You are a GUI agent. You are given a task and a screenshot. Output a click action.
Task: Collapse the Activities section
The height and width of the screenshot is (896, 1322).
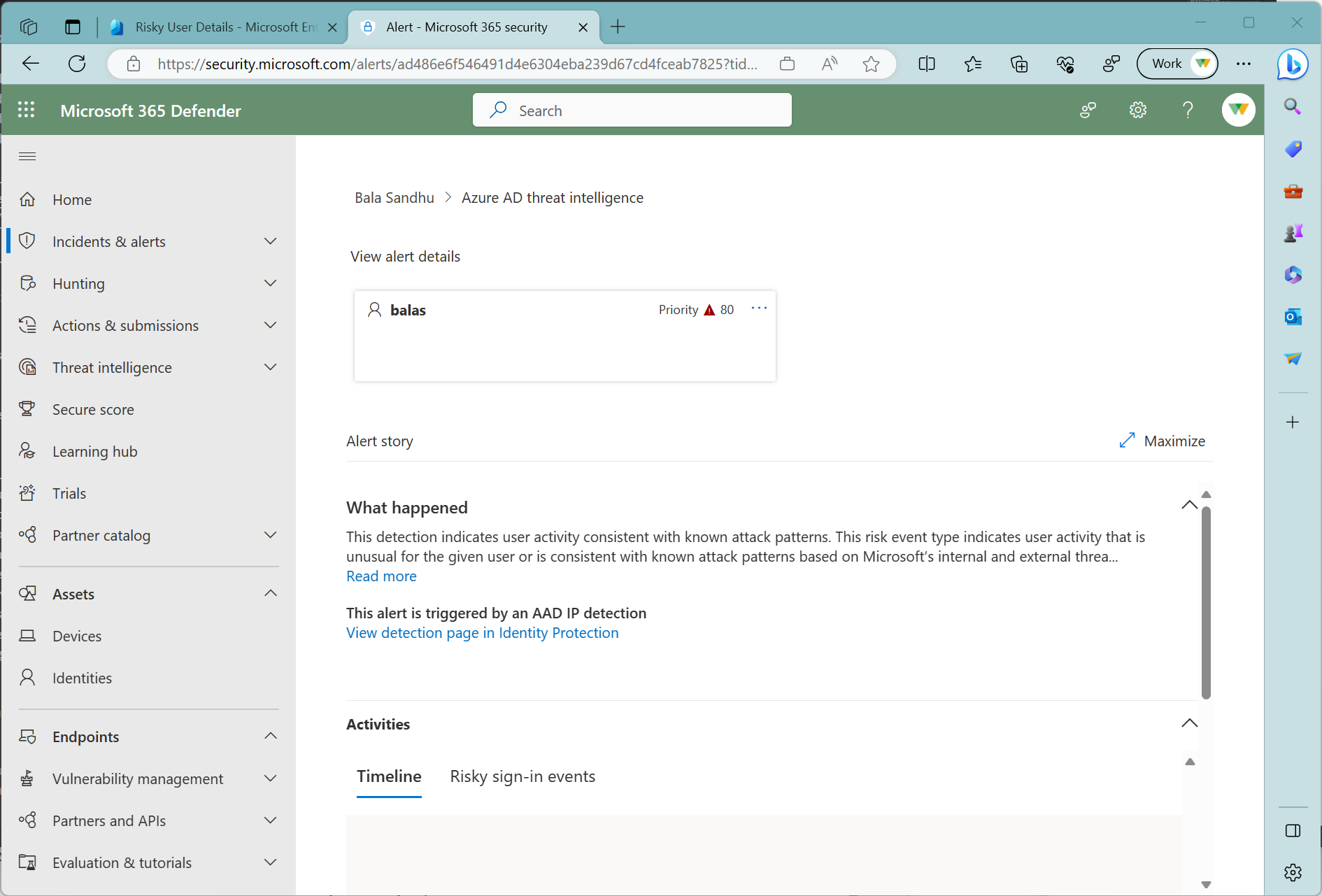1189,723
